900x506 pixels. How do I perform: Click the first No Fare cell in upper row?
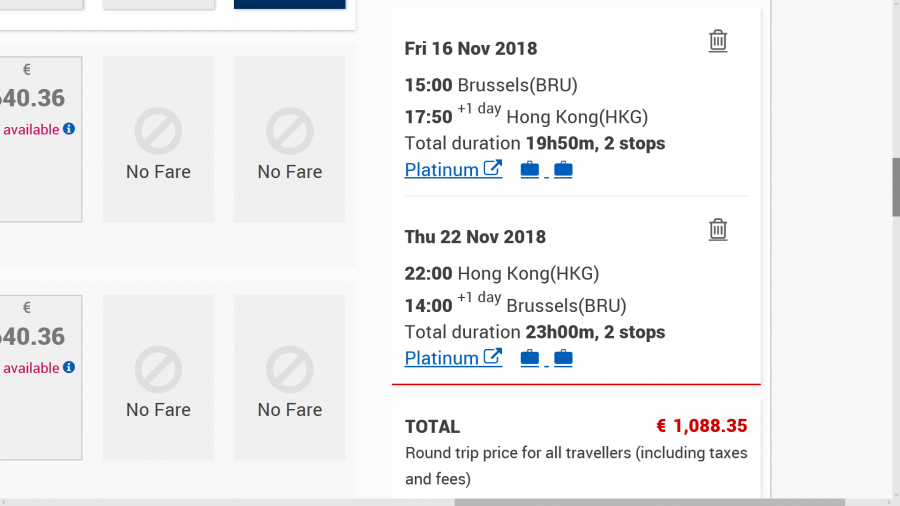pos(158,139)
